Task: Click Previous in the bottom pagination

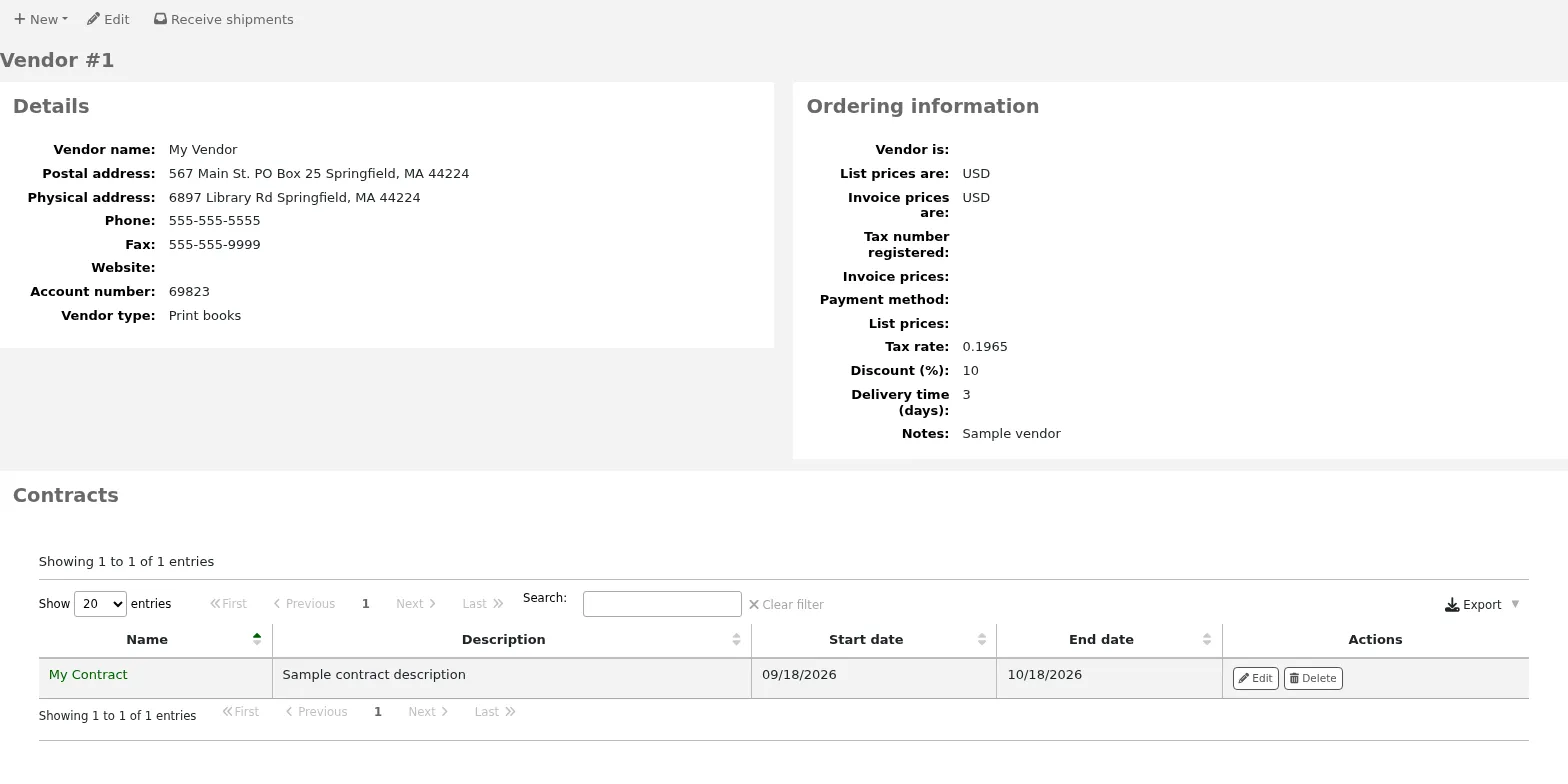Action: pyautogui.click(x=316, y=712)
